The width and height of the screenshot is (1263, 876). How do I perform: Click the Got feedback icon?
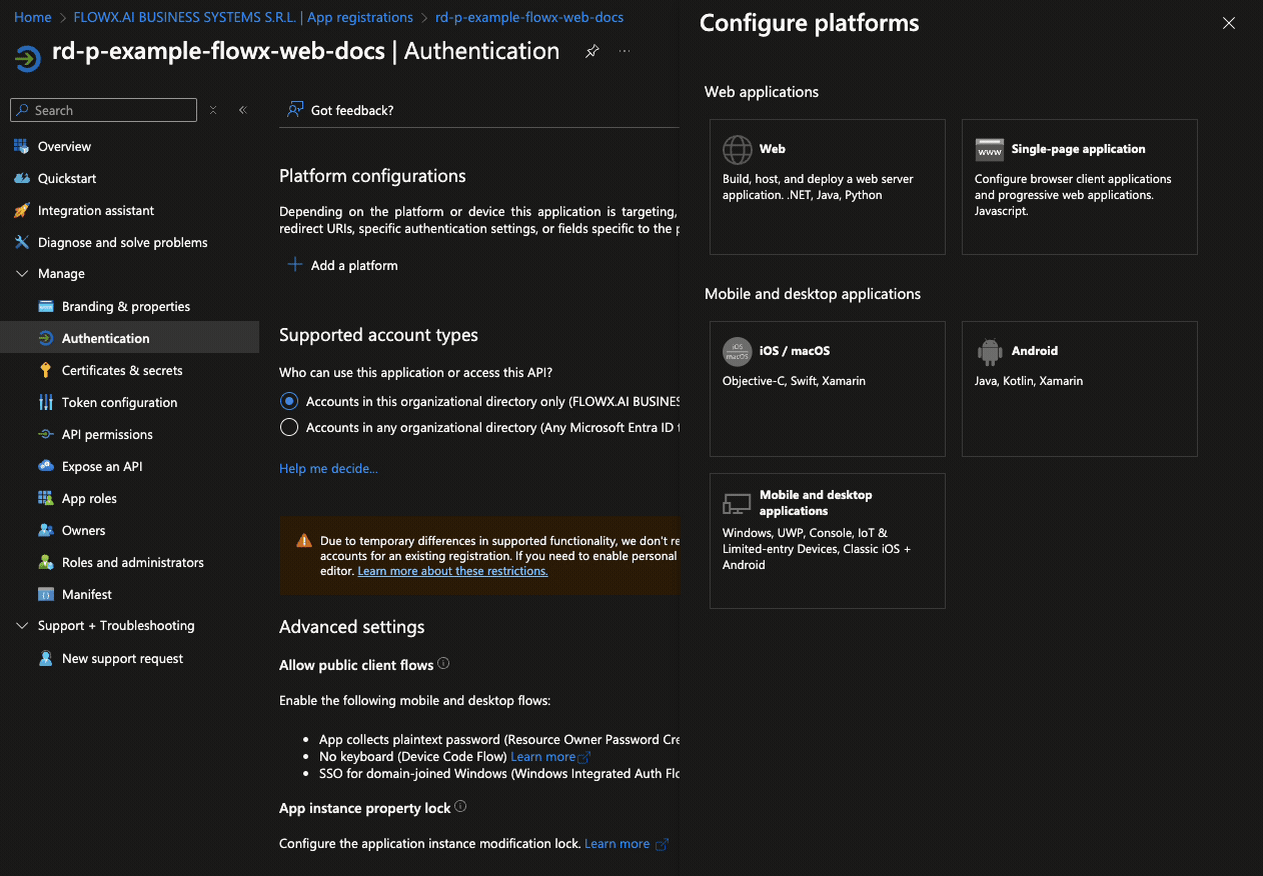tap(295, 110)
